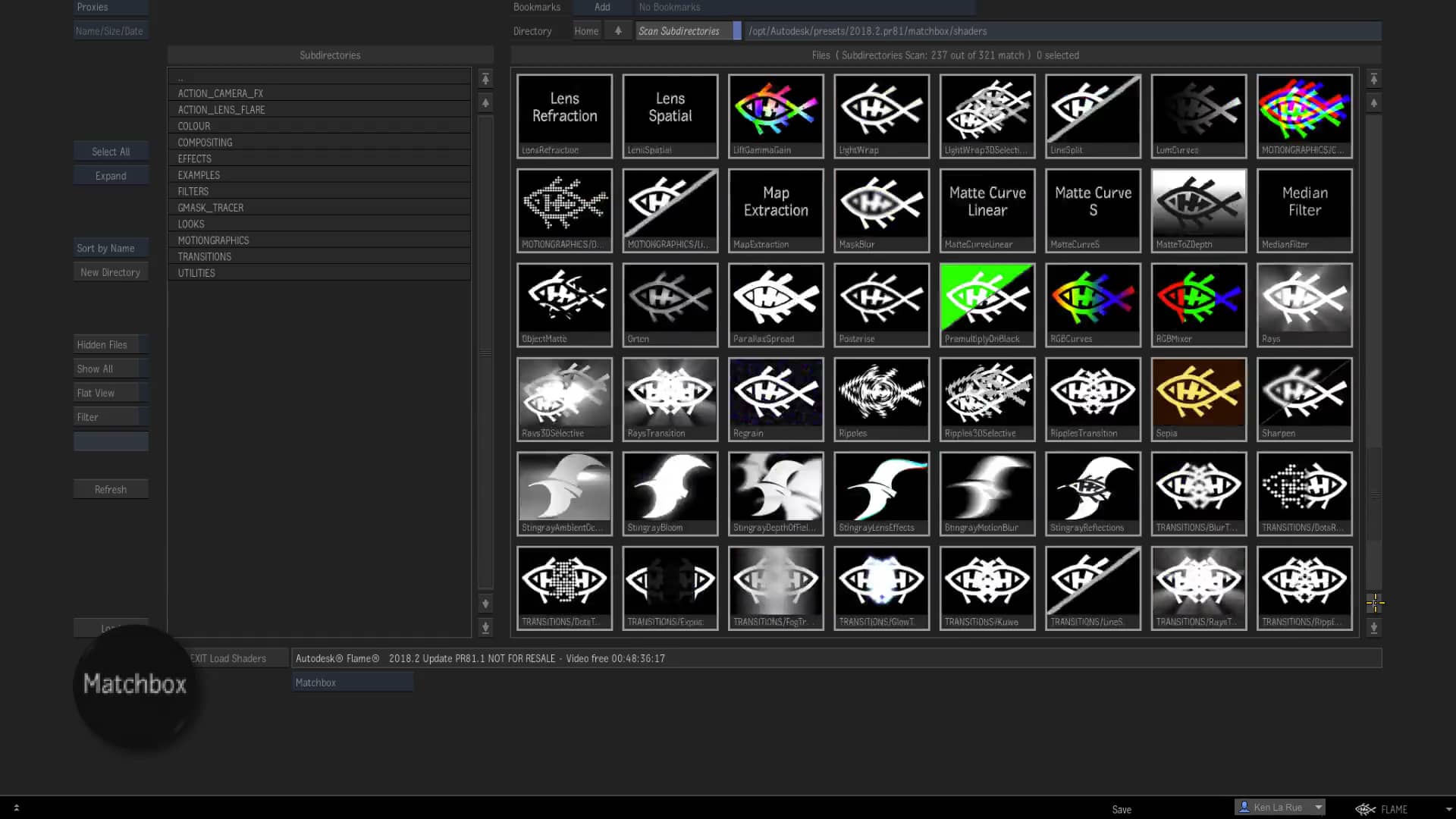This screenshot has height=819, width=1456.
Task: Choose the Posterise shader icon
Action: (881, 304)
